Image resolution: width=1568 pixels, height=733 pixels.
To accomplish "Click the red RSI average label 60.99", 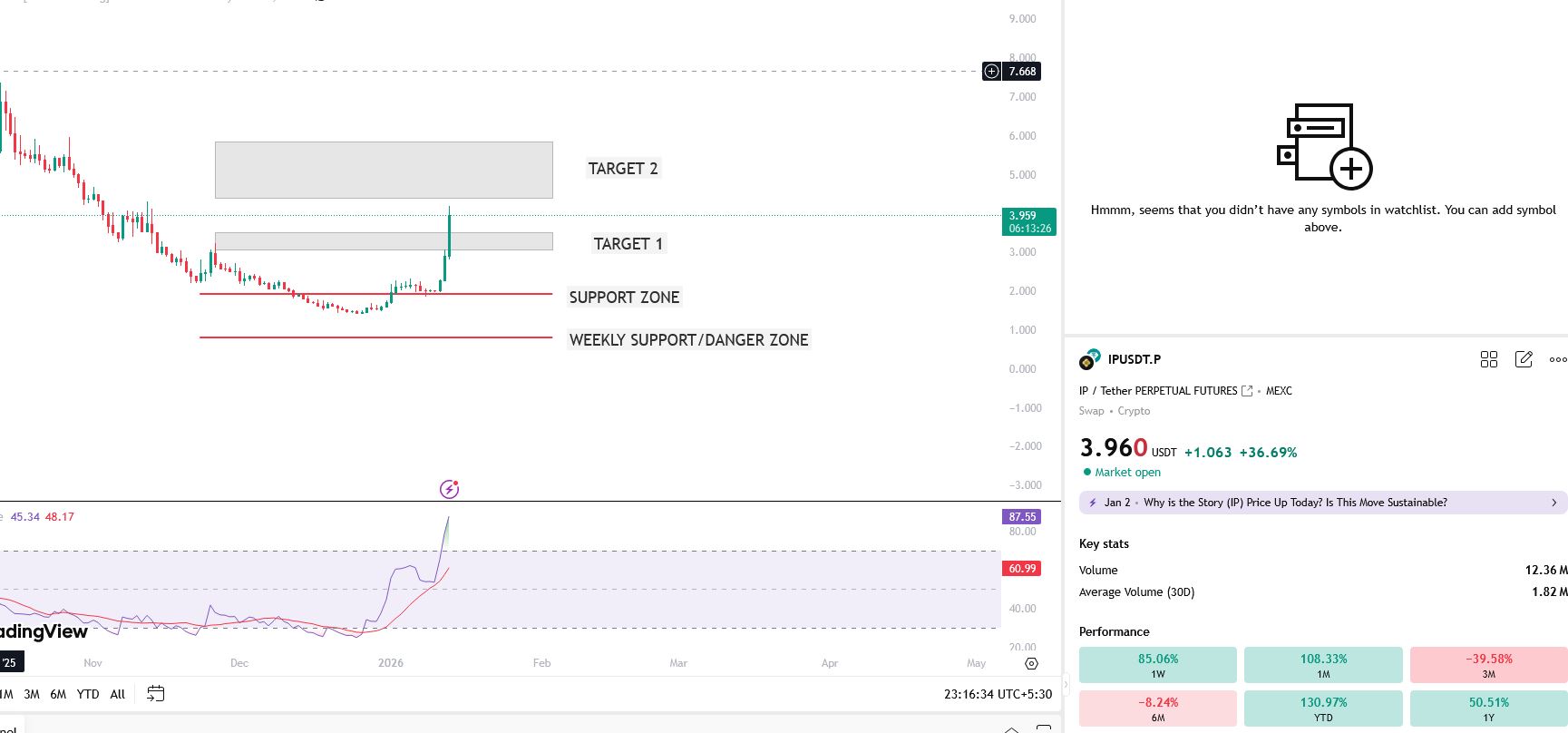I will click(1021, 569).
